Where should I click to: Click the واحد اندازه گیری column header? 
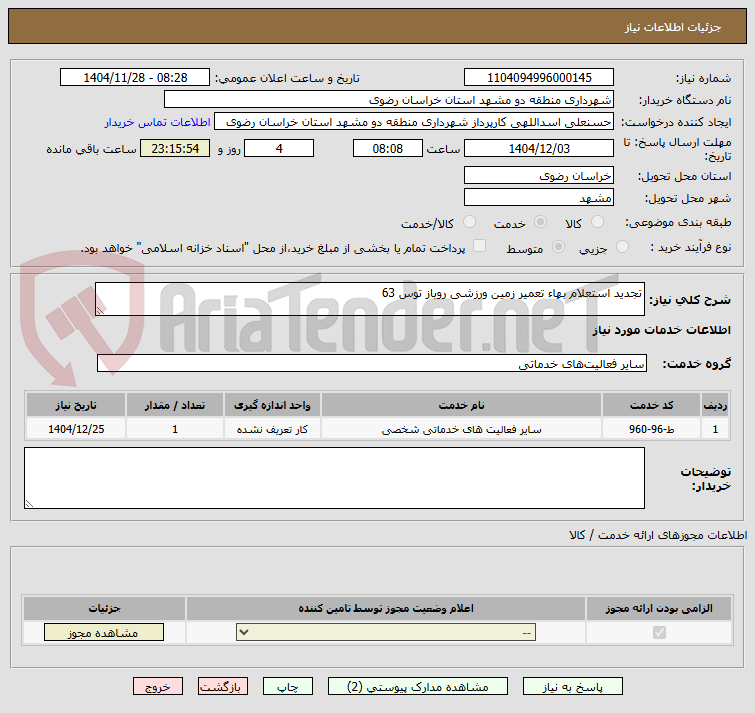[x=272, y=405]
